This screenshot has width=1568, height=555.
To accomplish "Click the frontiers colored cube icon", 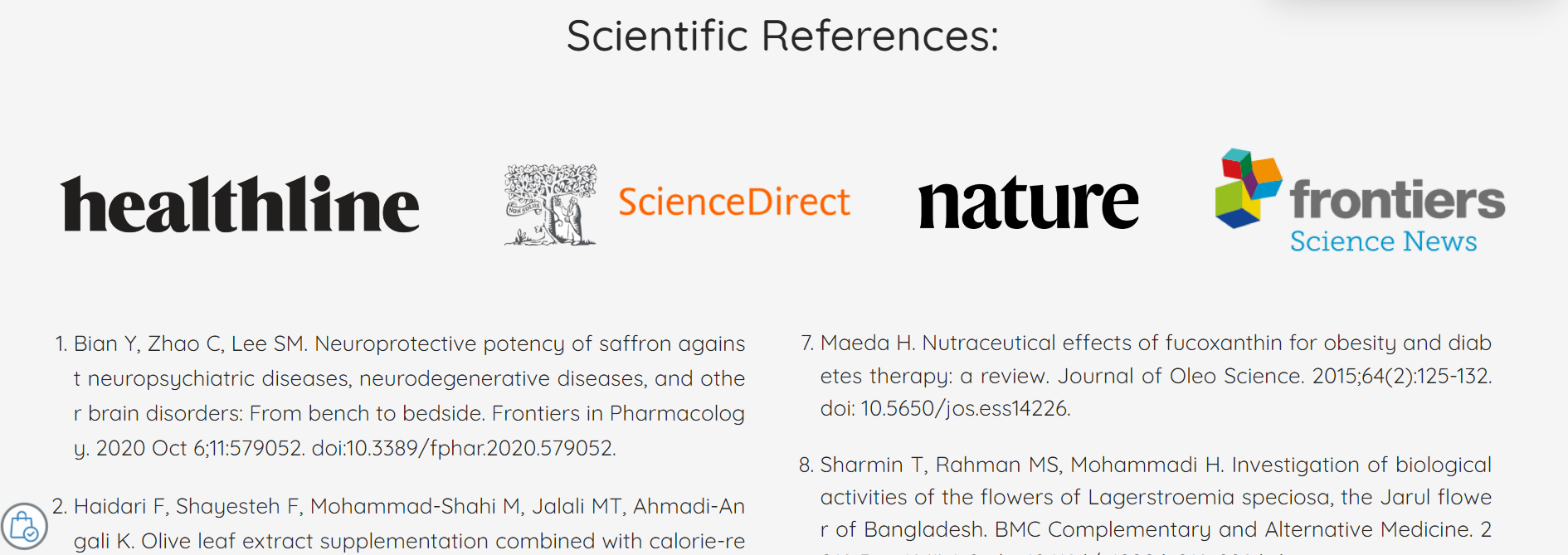I will [x=1249, y=188].
